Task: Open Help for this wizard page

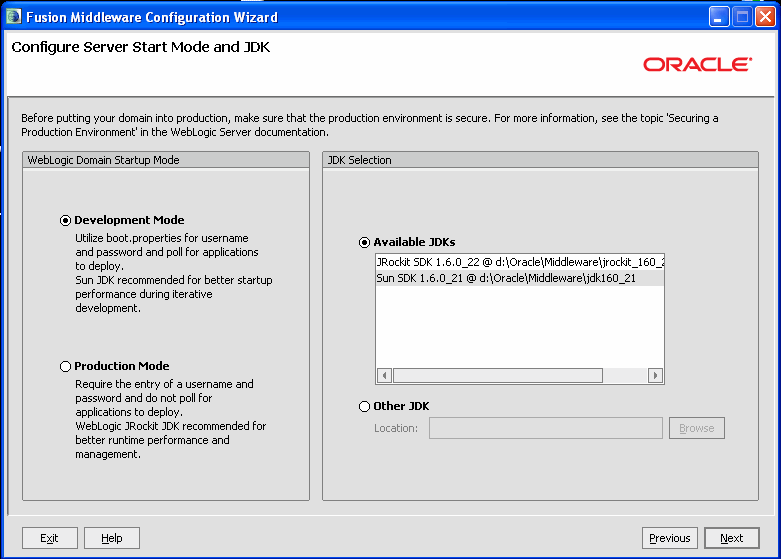Action: (x=112, y=538)
